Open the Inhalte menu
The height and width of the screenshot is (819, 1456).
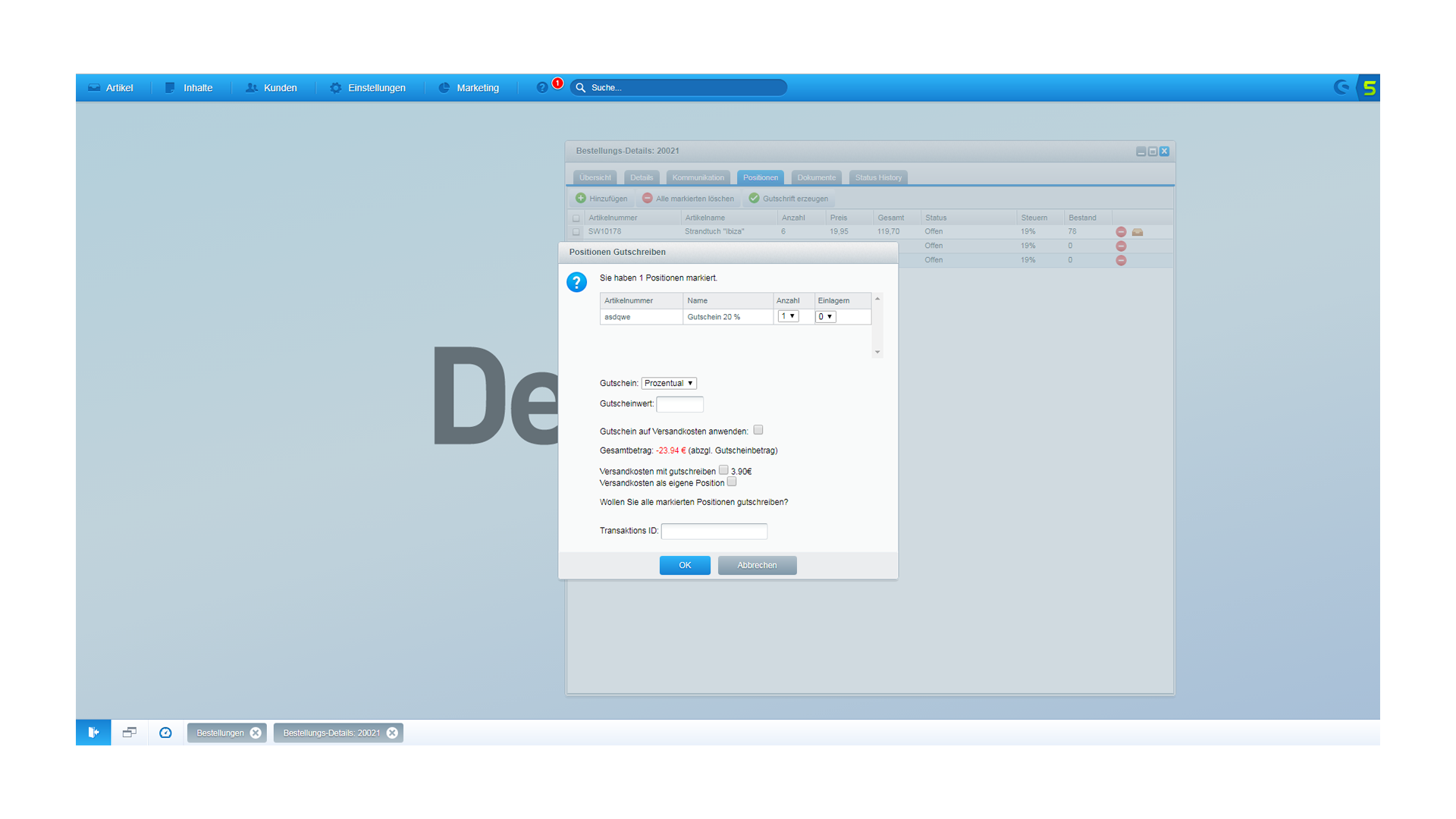coord(189,88)
